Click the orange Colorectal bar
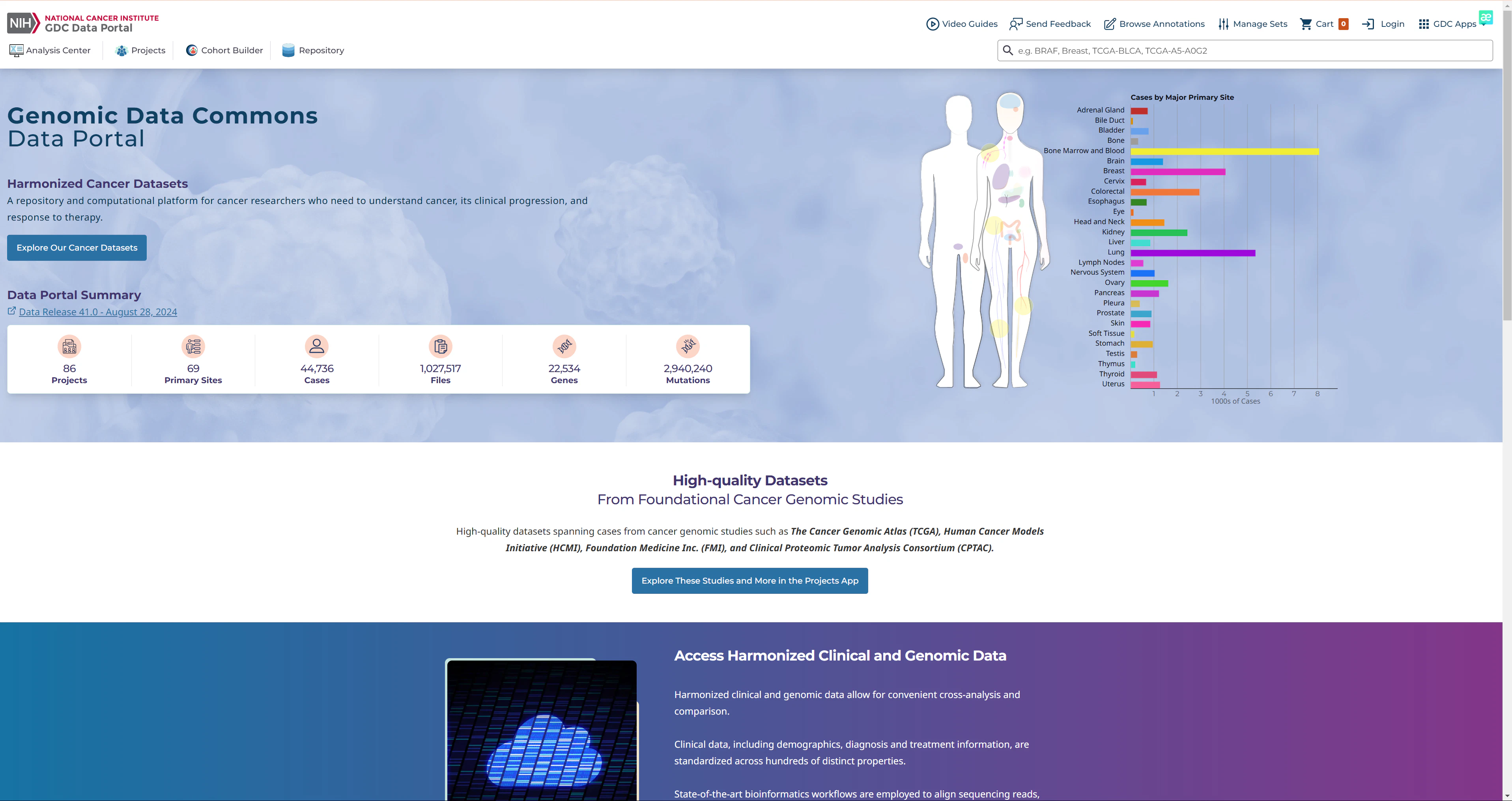The image size is (1512, 801). tap(1164, 192)
